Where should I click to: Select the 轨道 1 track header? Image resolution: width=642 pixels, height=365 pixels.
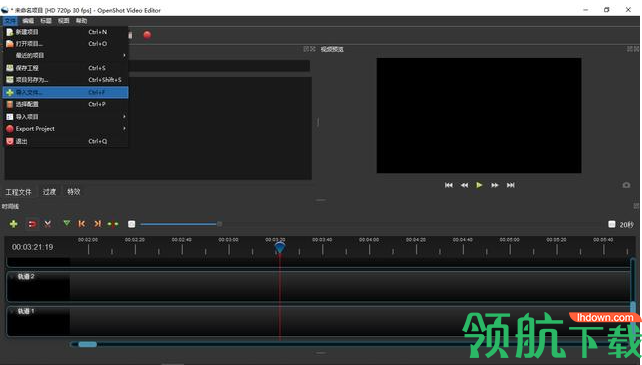coord(38,320)
